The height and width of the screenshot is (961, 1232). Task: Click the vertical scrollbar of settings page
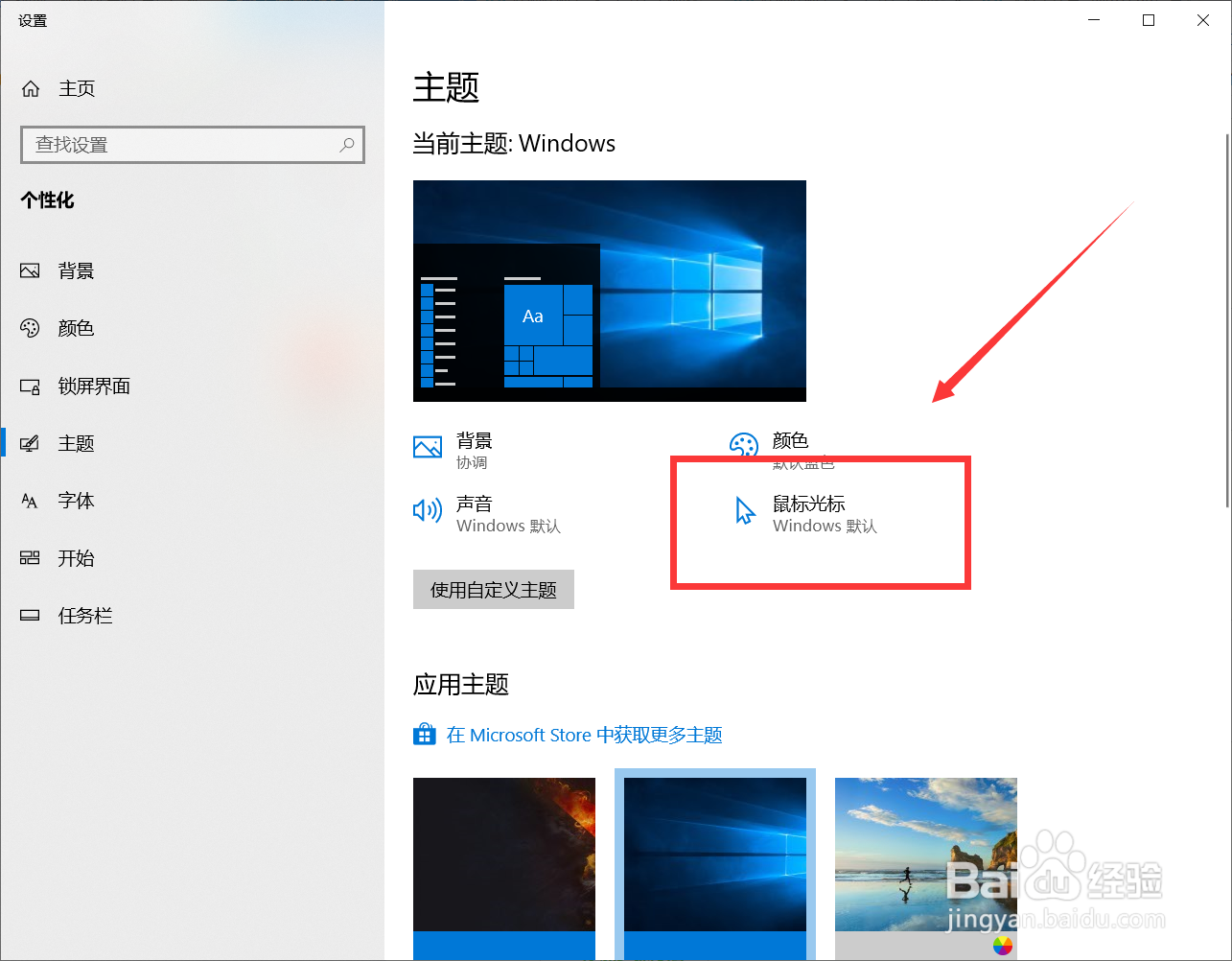click(1227, 321)
